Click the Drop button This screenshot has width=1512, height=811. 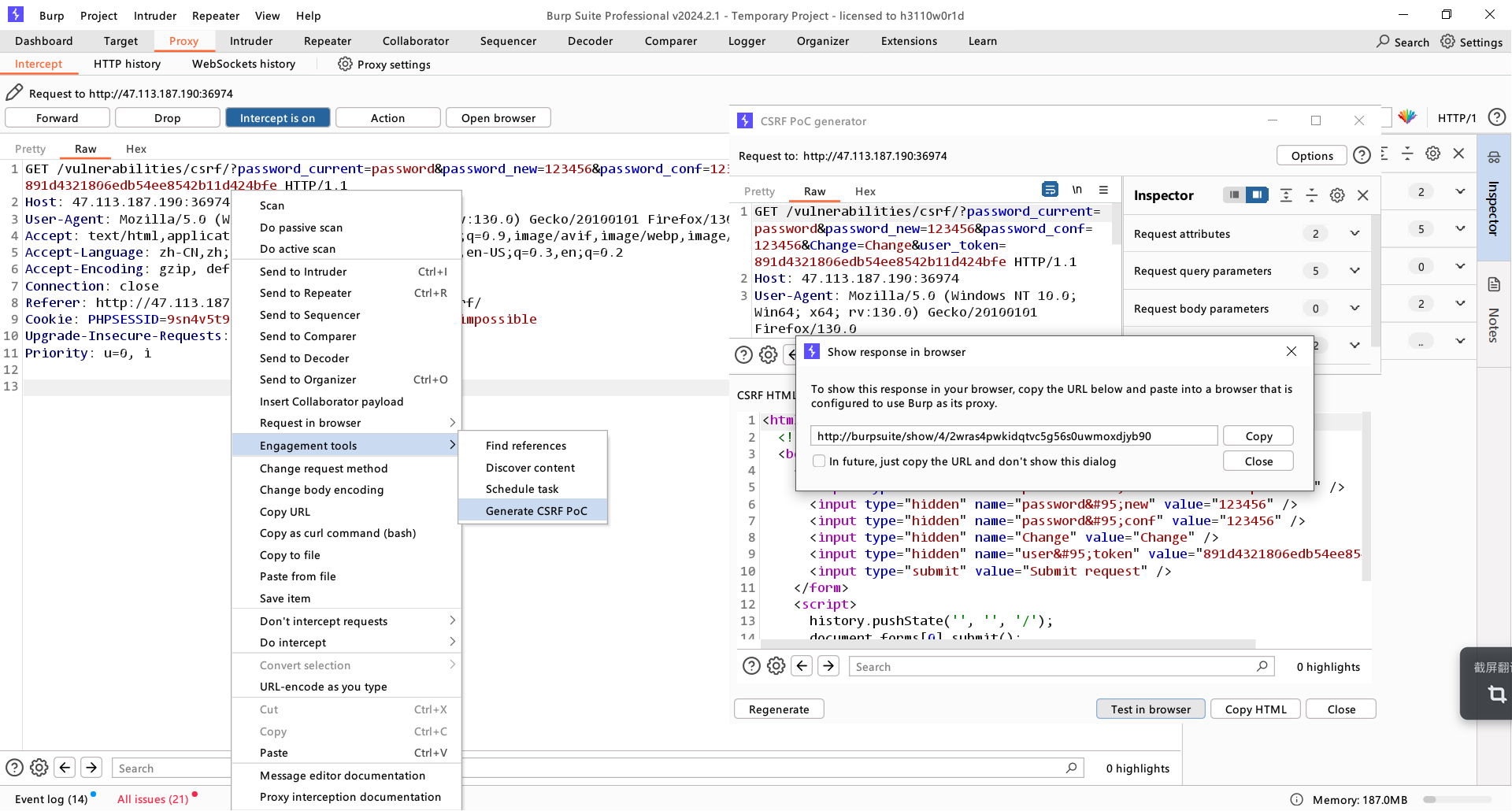click(167, 117)
